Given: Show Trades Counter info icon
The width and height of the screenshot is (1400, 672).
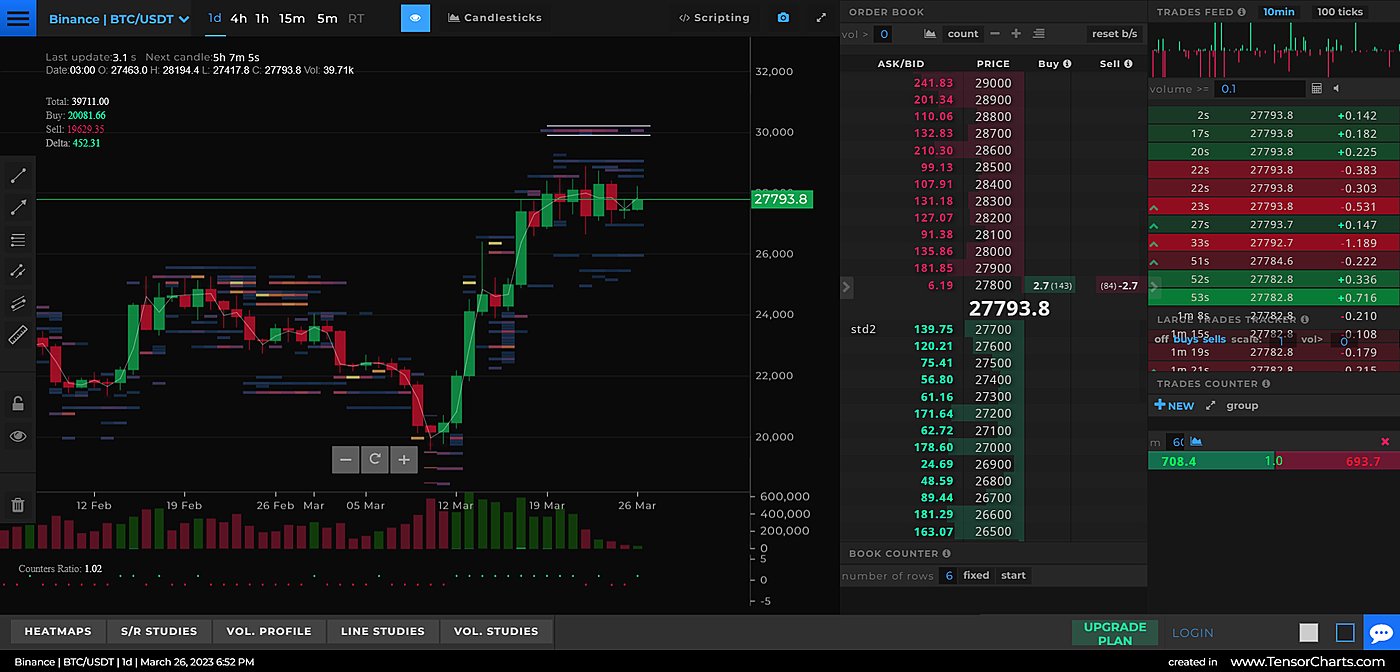Looking at the screenshot, I should (1266, 383).
